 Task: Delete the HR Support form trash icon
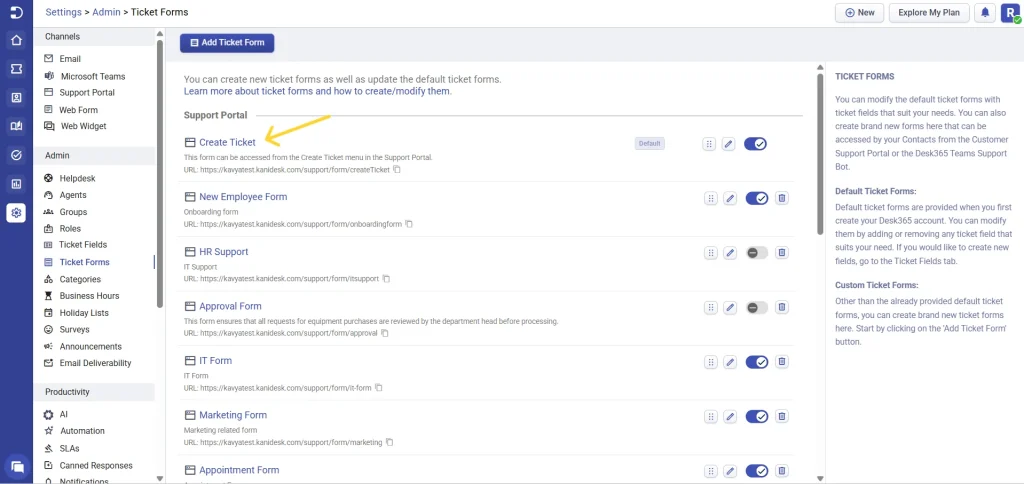click(x=782, y=252)
